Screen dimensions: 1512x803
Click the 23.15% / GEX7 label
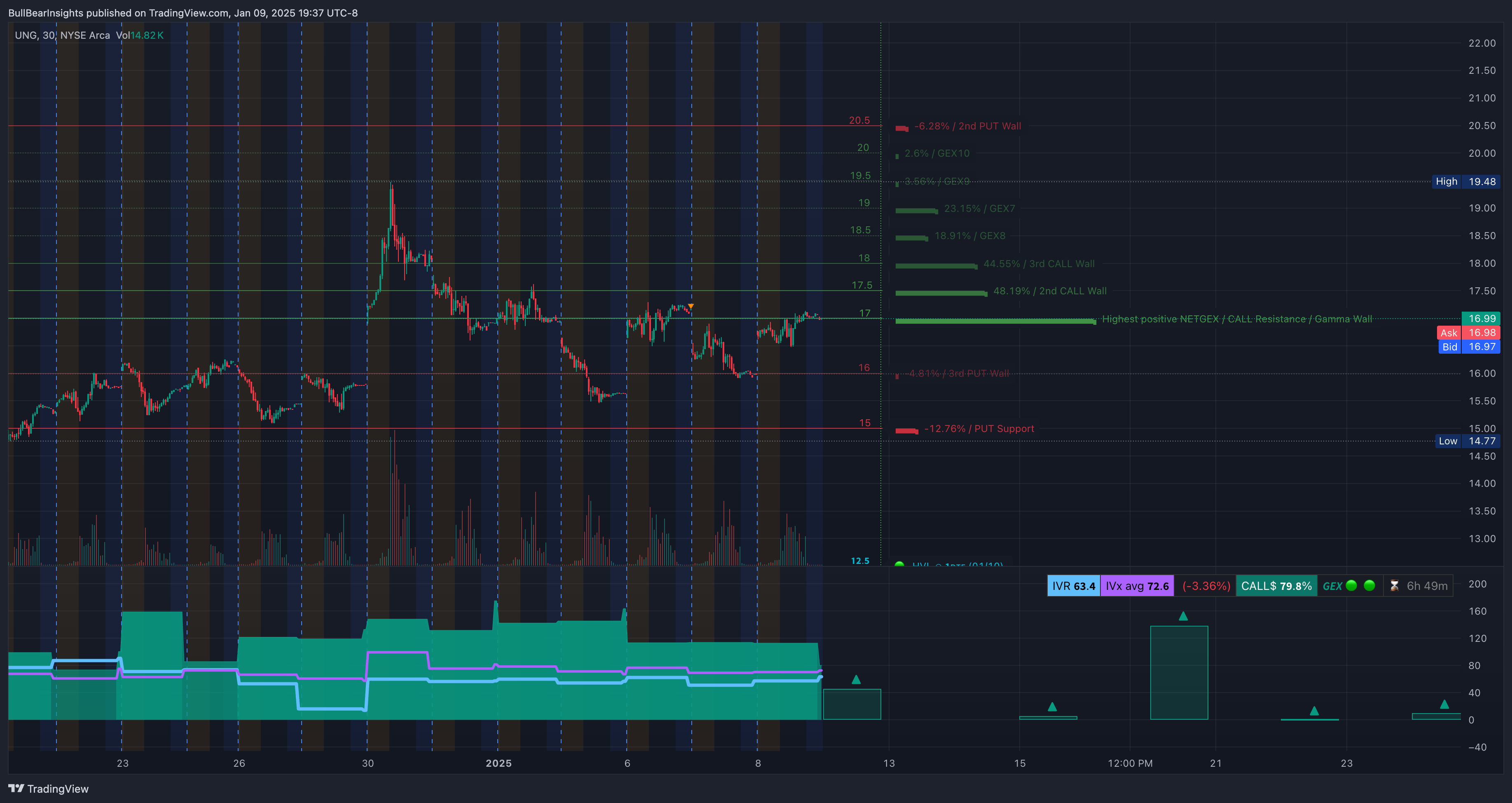point(979,209)
